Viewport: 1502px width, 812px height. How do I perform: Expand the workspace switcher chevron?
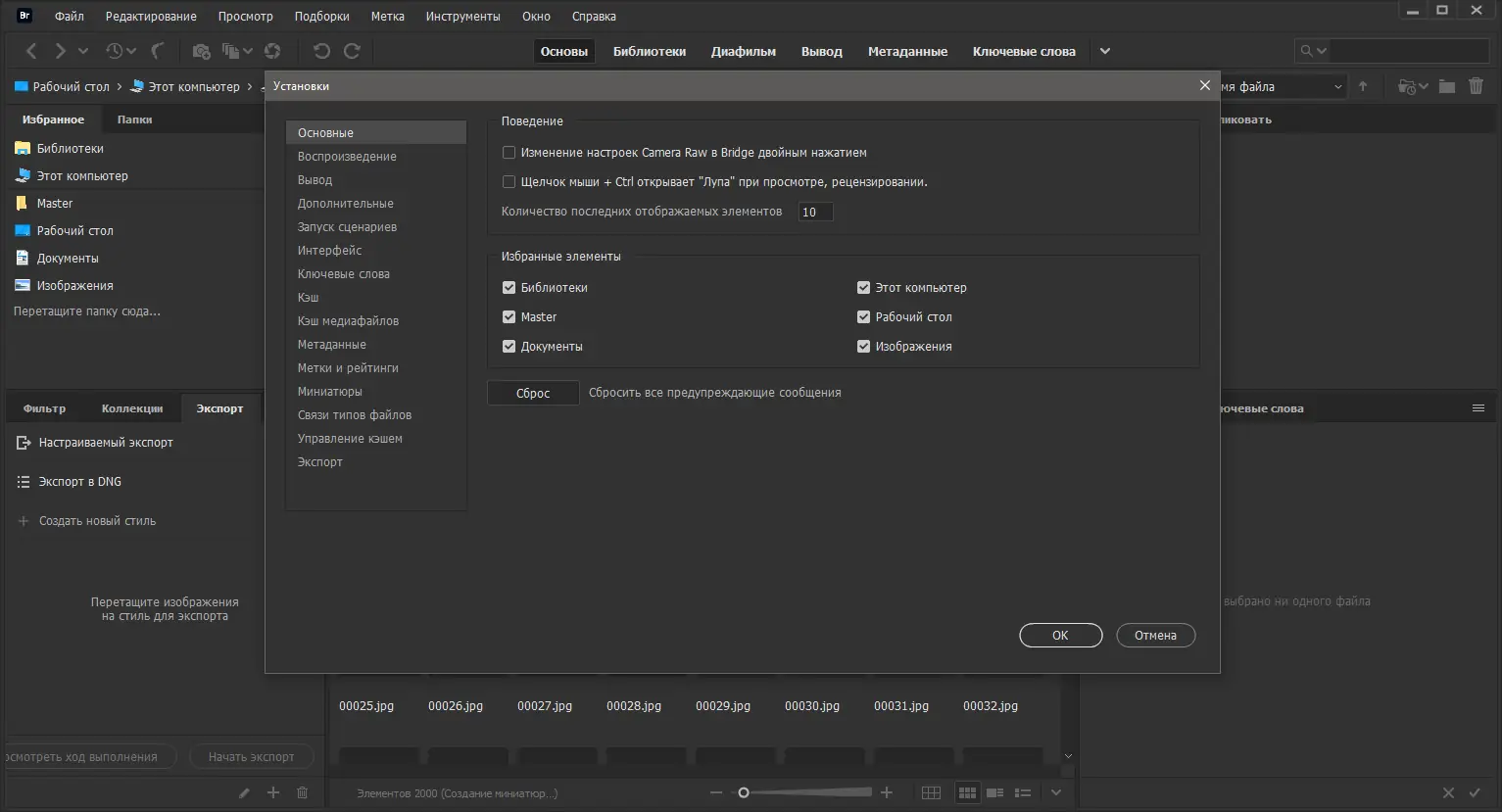(1105, 51)
